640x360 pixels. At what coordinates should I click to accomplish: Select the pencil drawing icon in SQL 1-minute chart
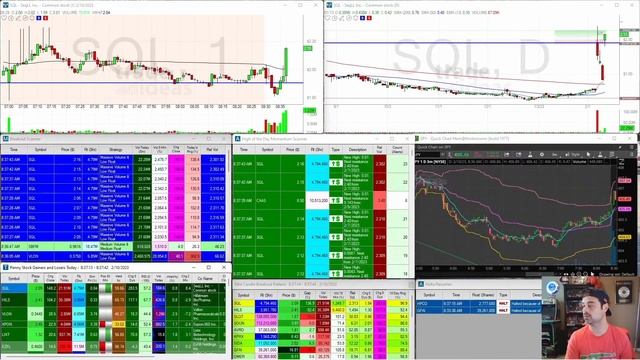click(18, 18)
